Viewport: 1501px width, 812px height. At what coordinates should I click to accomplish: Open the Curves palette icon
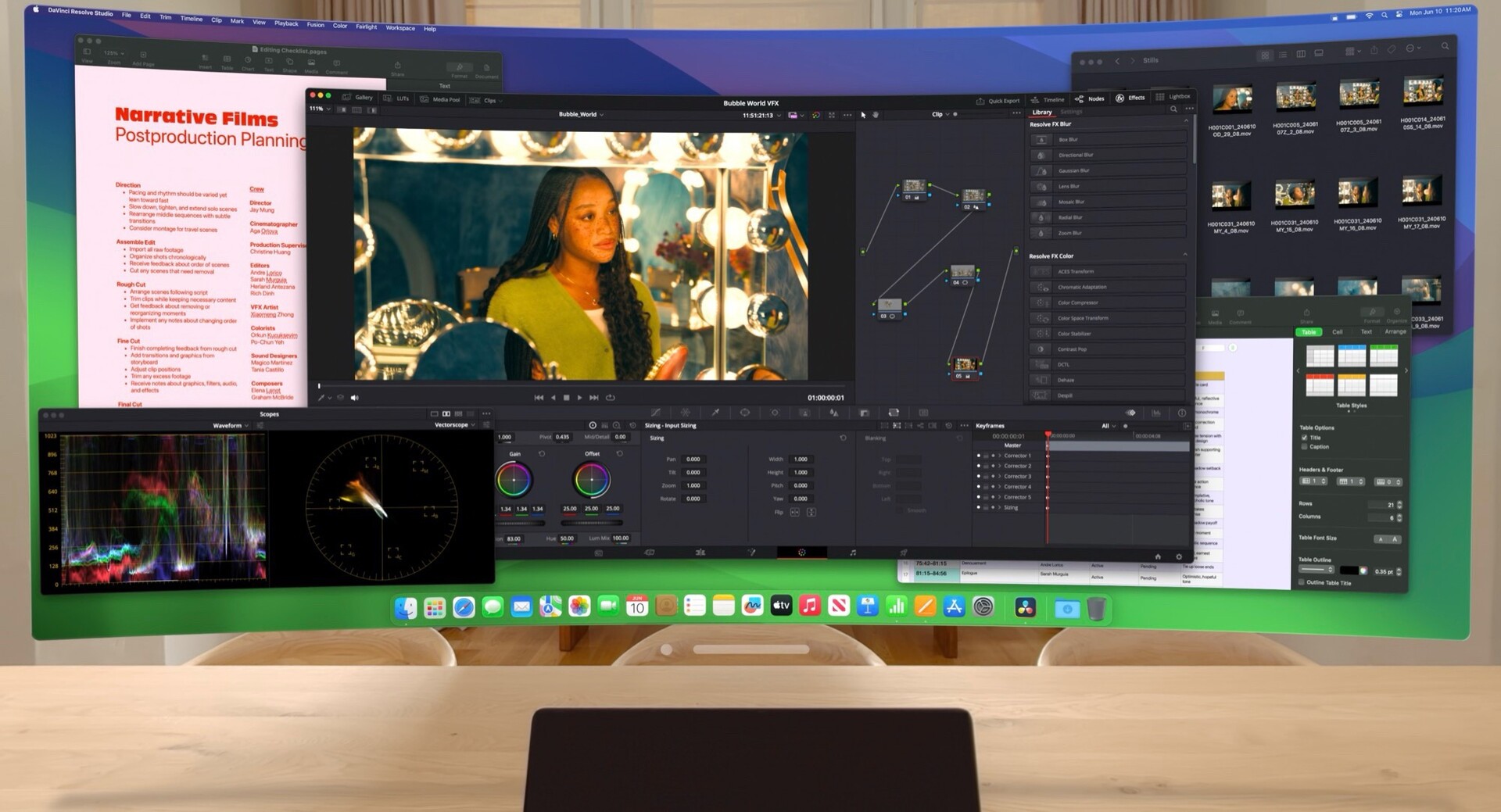coord(655,413)
